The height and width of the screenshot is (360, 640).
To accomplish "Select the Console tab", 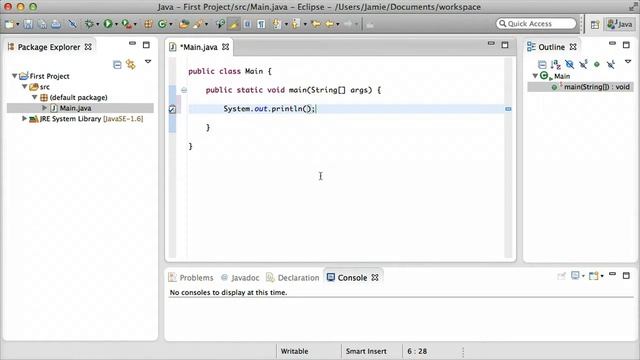I will [353, 278].
